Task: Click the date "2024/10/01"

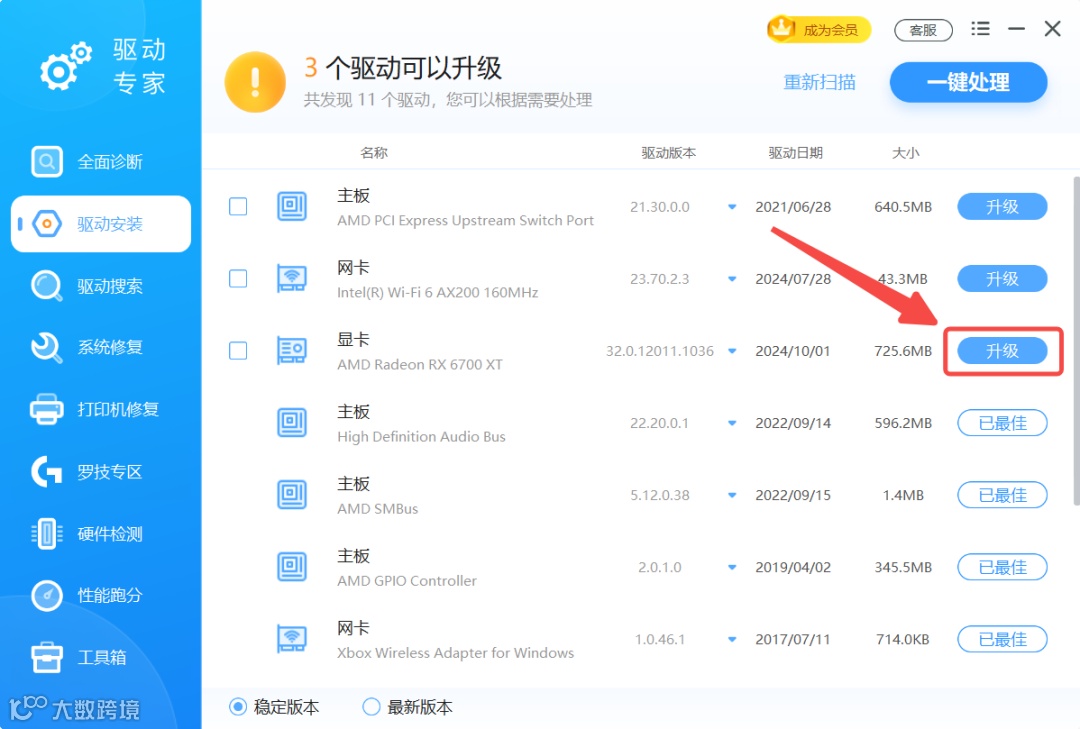Action: [793, 351]
